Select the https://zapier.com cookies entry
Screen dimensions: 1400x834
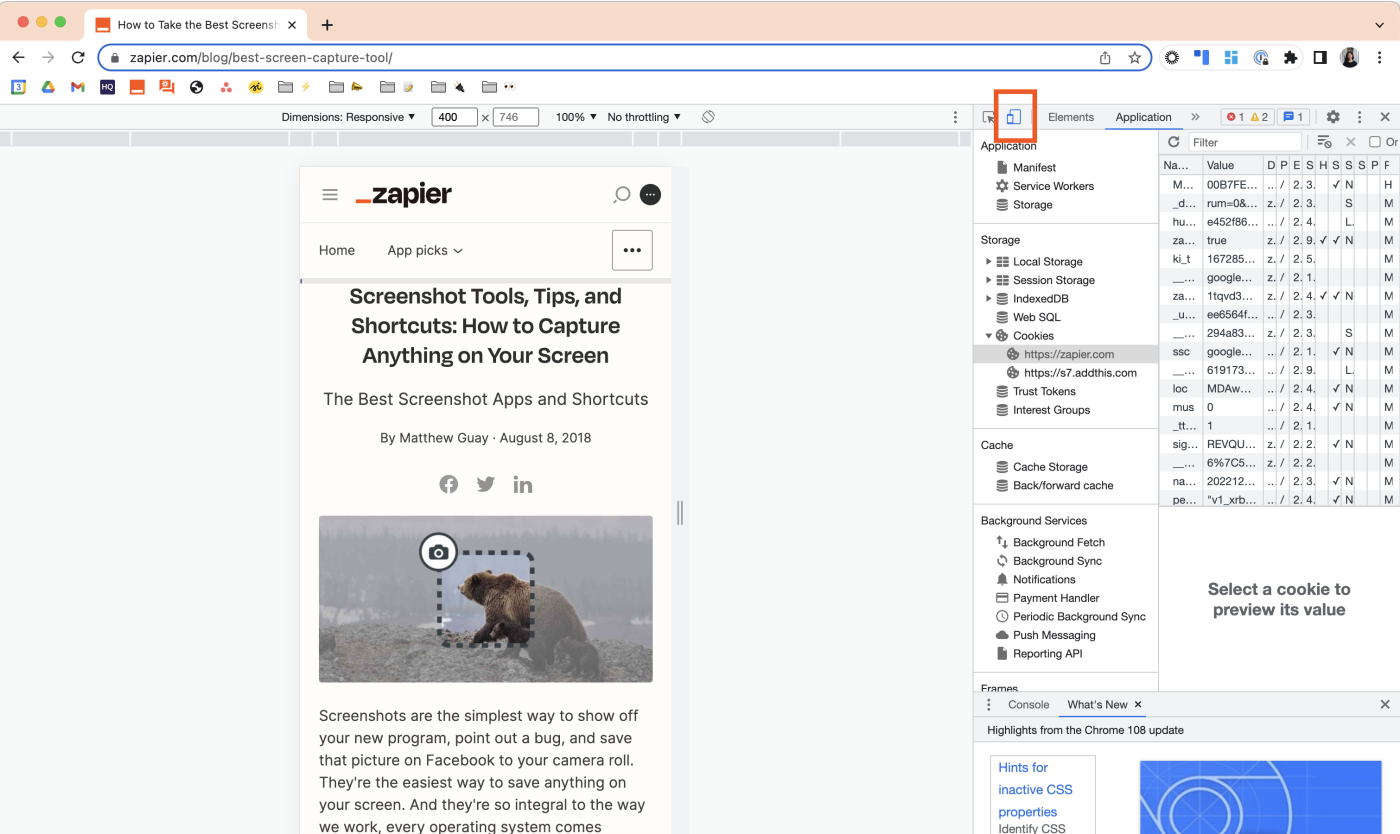1066,354
